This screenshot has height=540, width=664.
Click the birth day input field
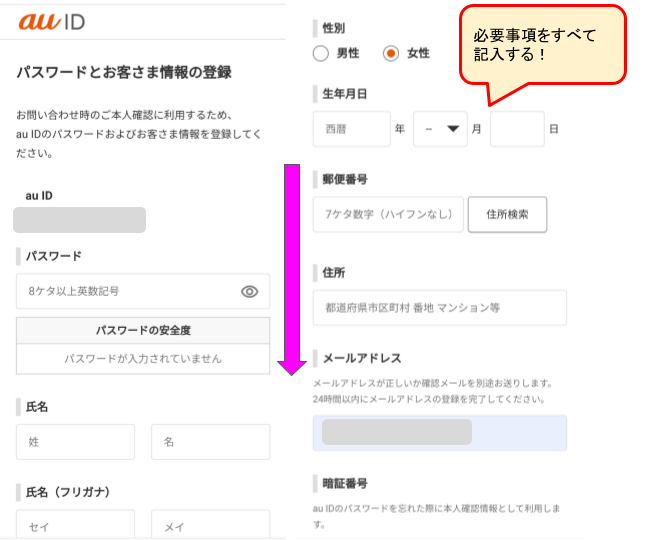[x=517, y=129]
